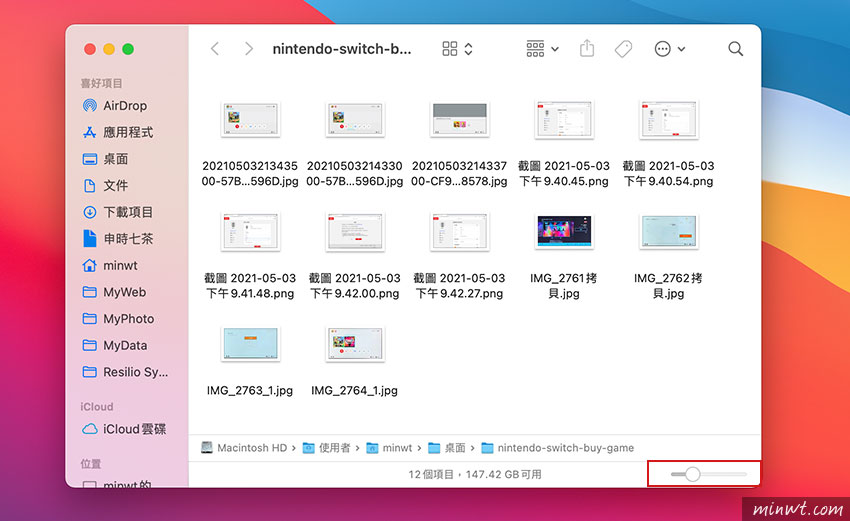The width and height of the screenshot is (850, 521).
Task: Select thumbnail of 2021050321343500-57B...596D.jpg
Action: pos(250,119)
